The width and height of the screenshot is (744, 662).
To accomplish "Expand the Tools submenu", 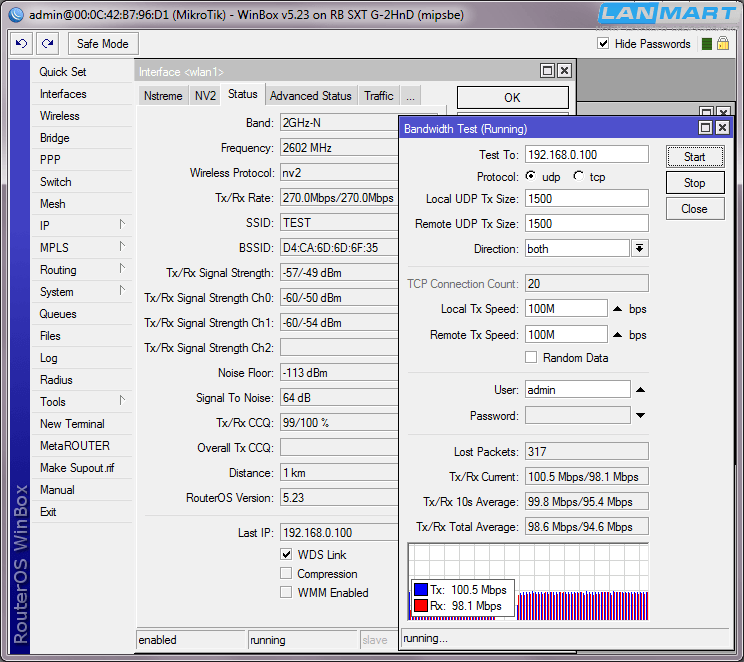I will [x=122, y=400].
